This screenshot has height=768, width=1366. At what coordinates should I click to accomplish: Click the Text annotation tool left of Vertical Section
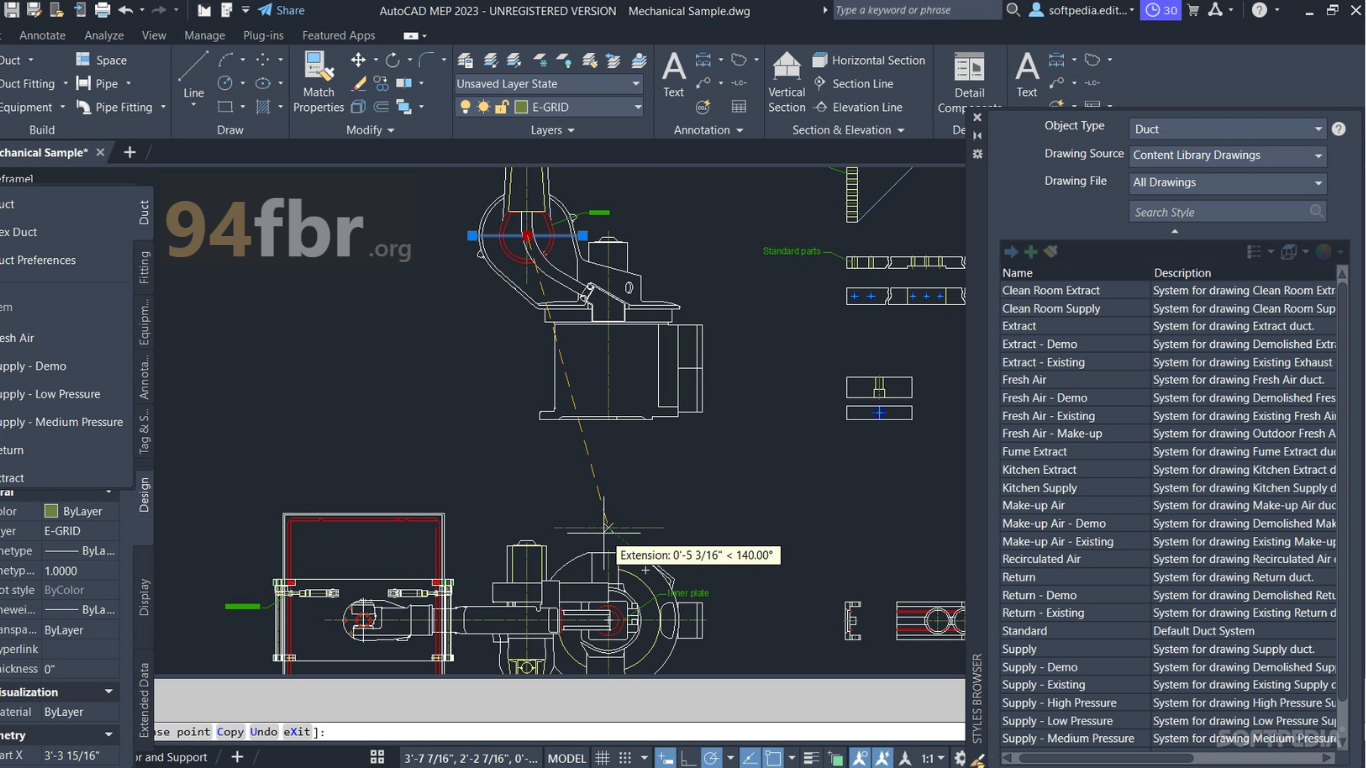pyautogui.click(x=674, y=75)
